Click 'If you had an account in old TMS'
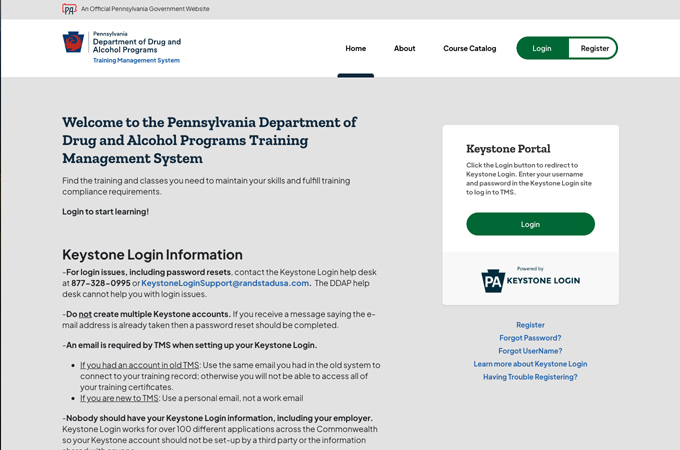 tap(139, 365)
